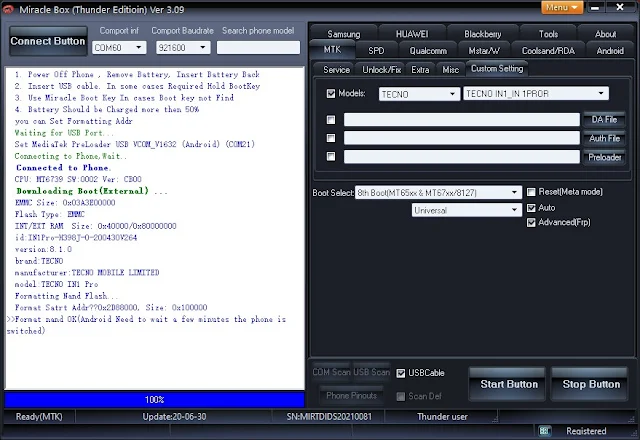Screen dimensions: 640x440
Task: Enable Reset(Meta mode) checkbox
Action: coord(531,192)
